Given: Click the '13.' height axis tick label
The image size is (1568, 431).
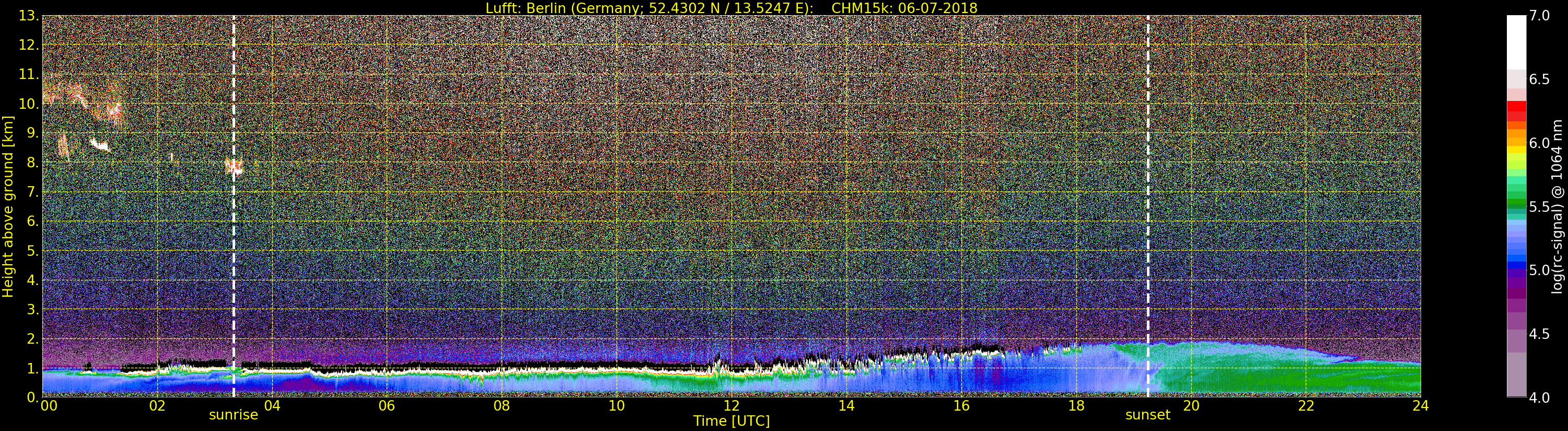Looking at the screenshot, I should [x=29, y=16].
